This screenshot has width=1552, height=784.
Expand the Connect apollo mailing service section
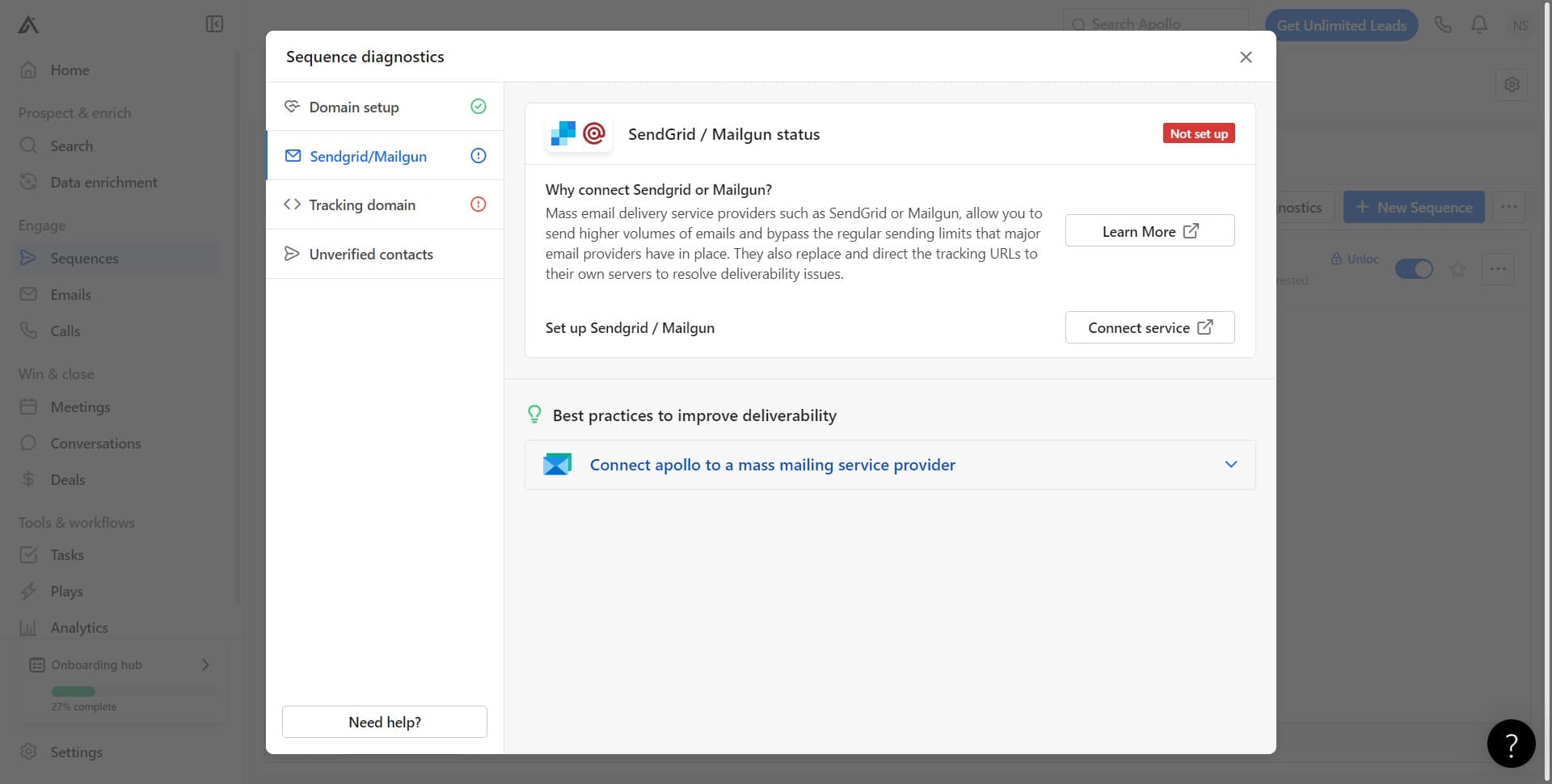point(1230,465)
